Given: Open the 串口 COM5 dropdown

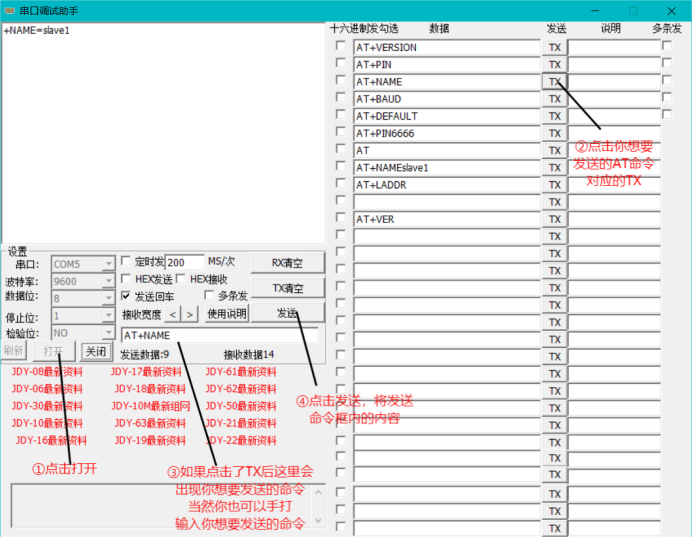Looking at the screenshot, I should 109,264.
